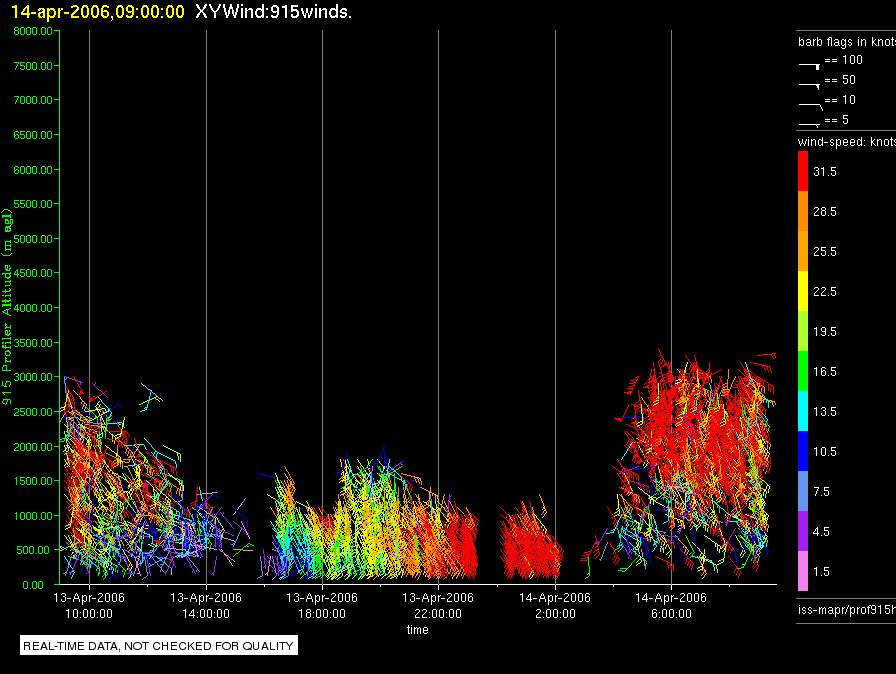
Task: Click the 5500.00 altitude axis label
Action: tap(33, 204)
